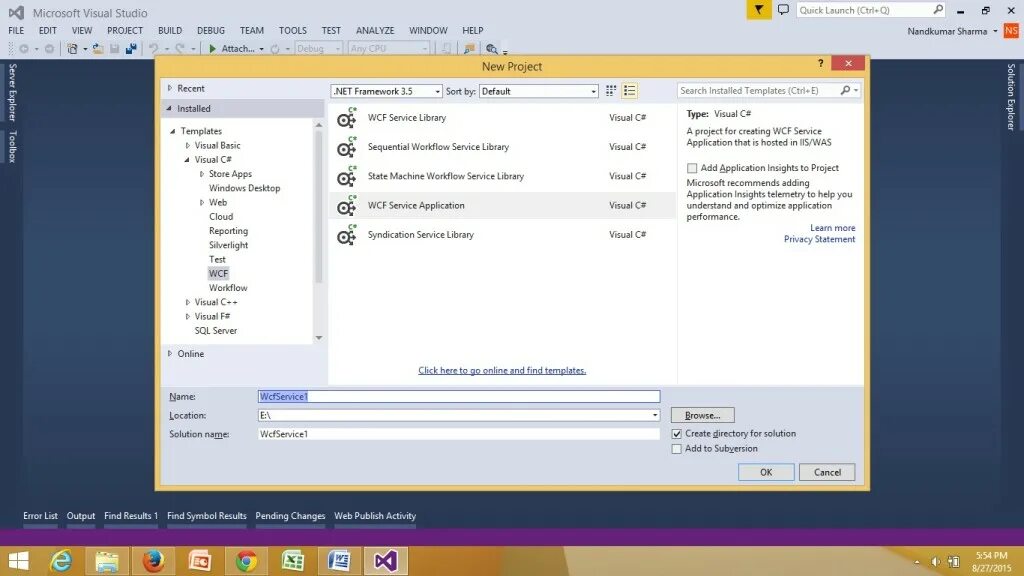
Task: Open Word from taskbar
Action: [x=339, y=561]
